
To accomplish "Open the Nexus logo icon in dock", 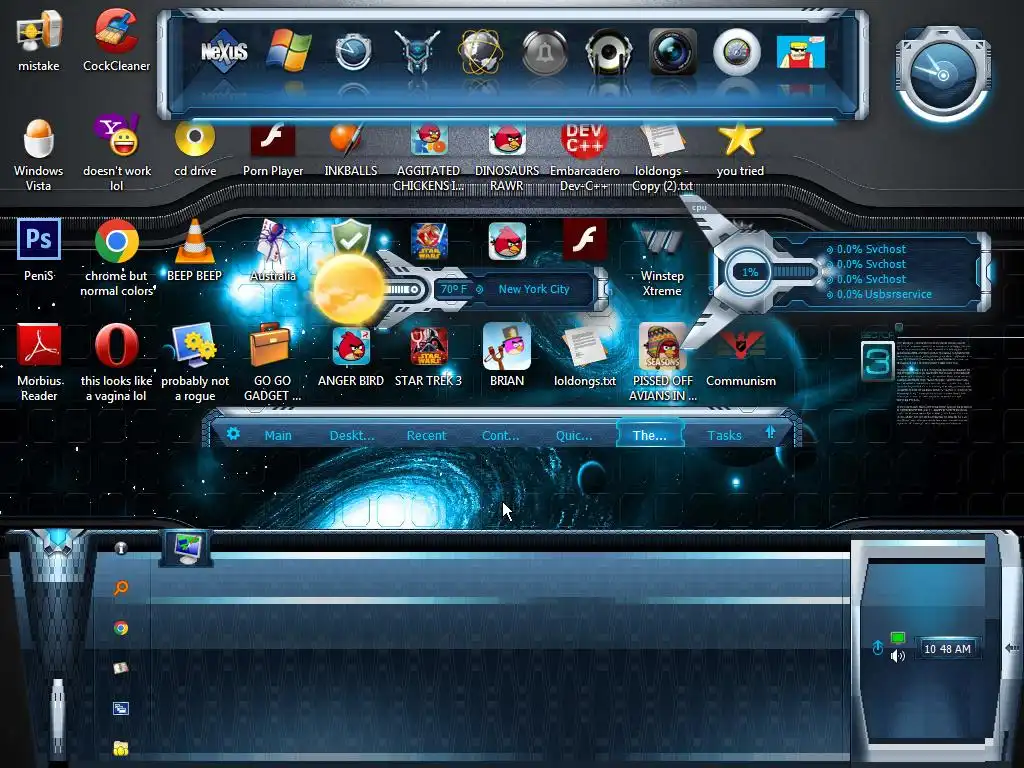I will click(x=224, y=51).
